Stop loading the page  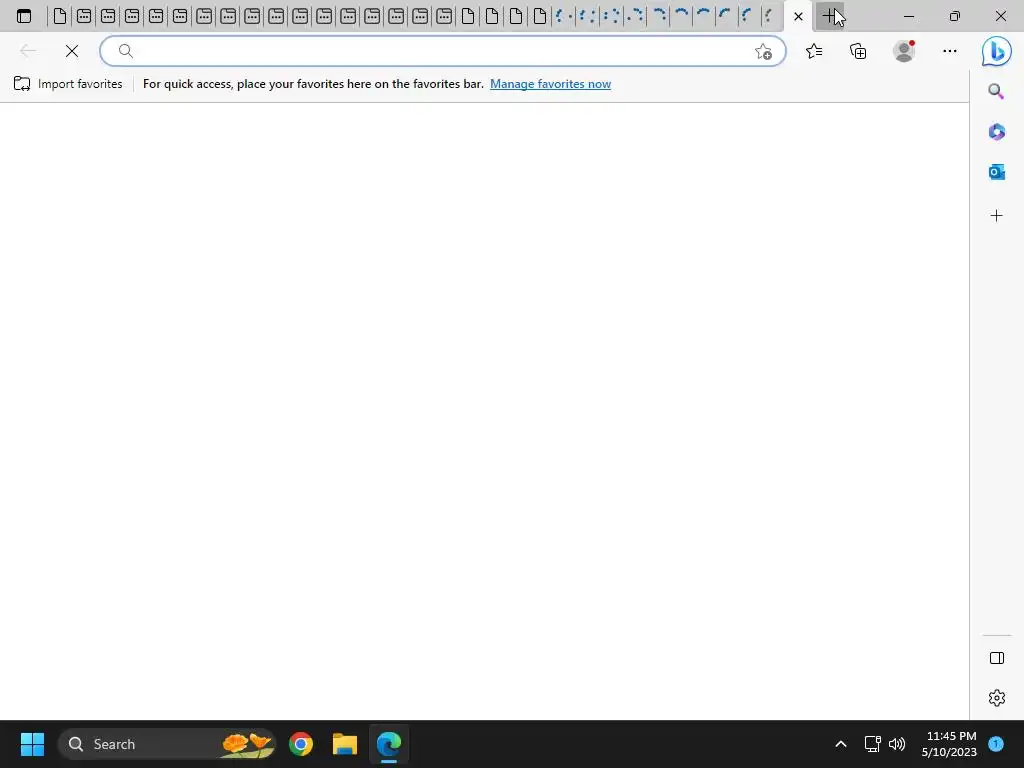(x=72, y=51)
